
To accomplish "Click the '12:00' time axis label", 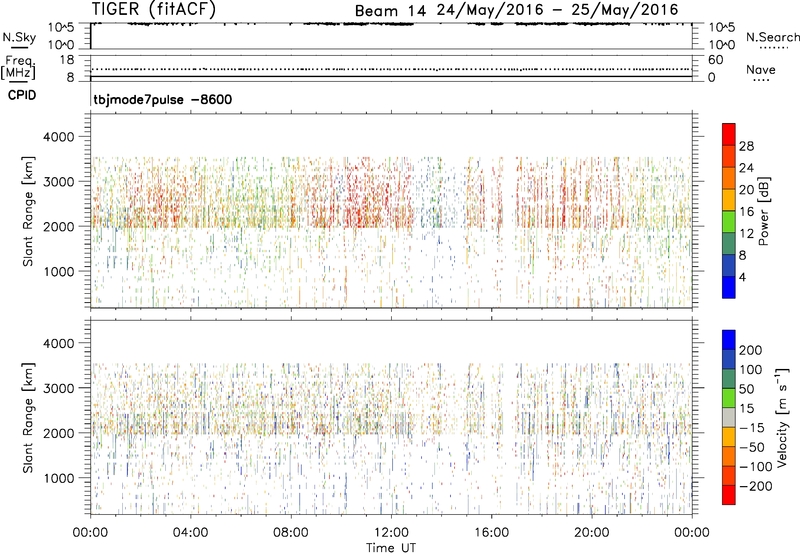I will pos(391,533).
